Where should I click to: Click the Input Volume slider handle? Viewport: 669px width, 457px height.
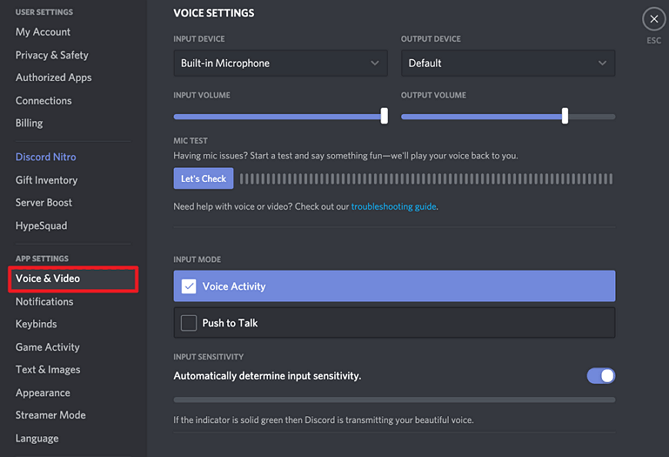point(384,116)
